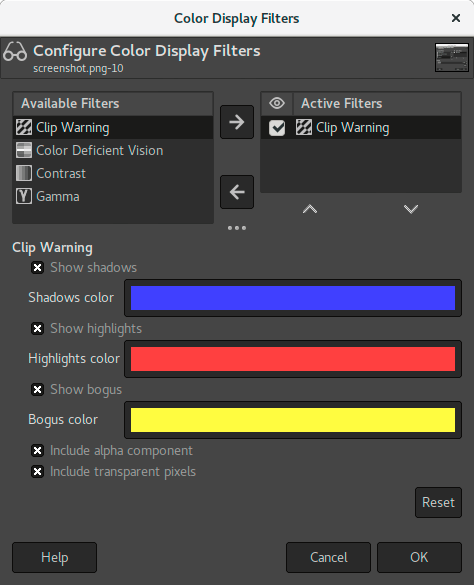
Task: Select Gamma in Available Filters
Action: pos(113,196)
